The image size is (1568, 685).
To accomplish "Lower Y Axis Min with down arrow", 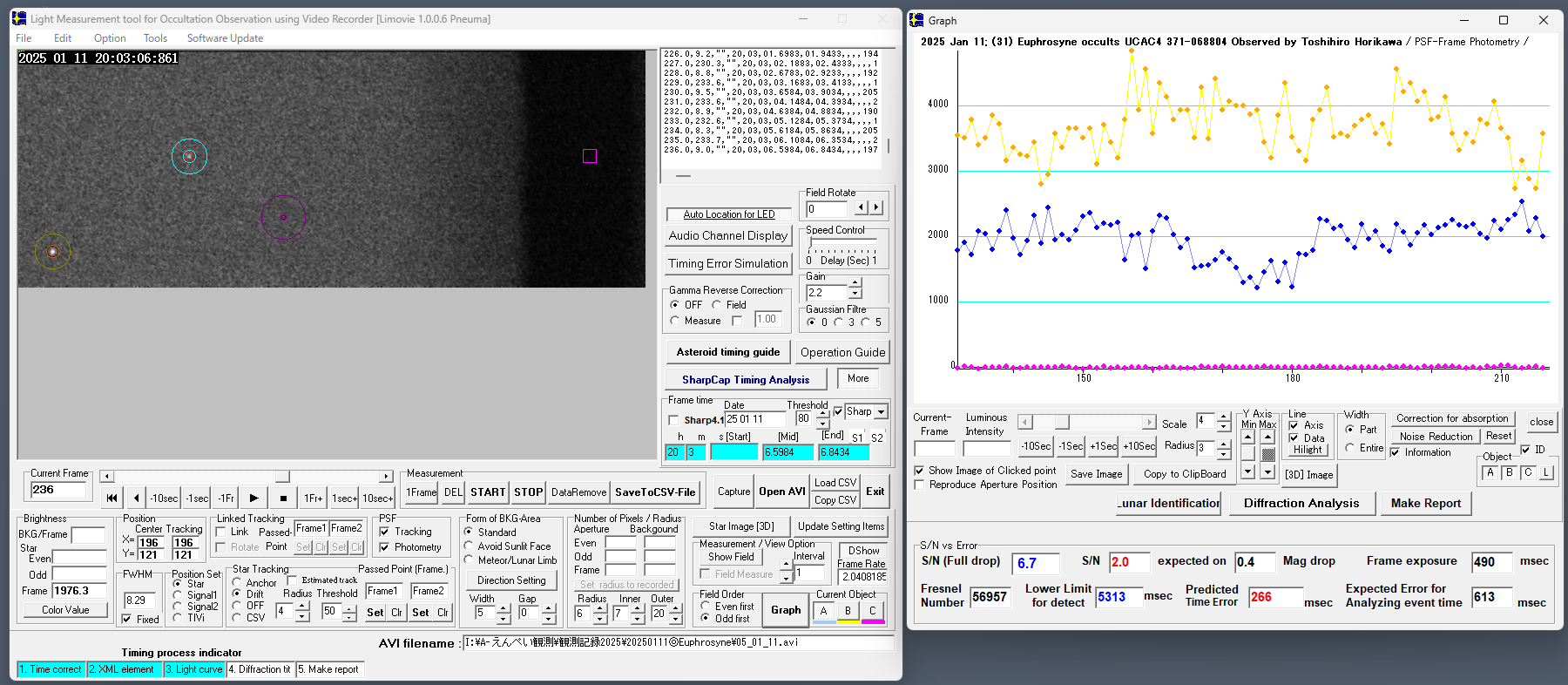I will coord(1248,471).
